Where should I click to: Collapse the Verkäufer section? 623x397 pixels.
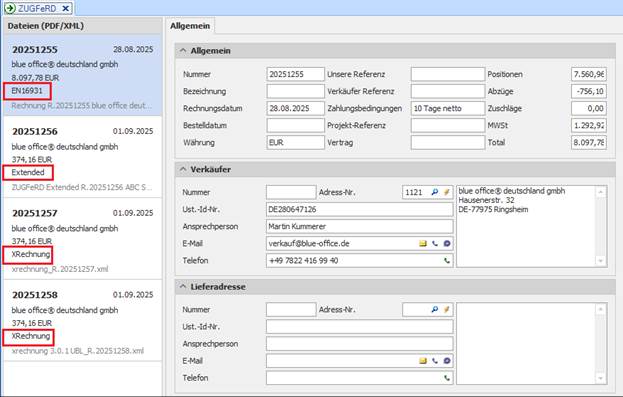(183, 169)
